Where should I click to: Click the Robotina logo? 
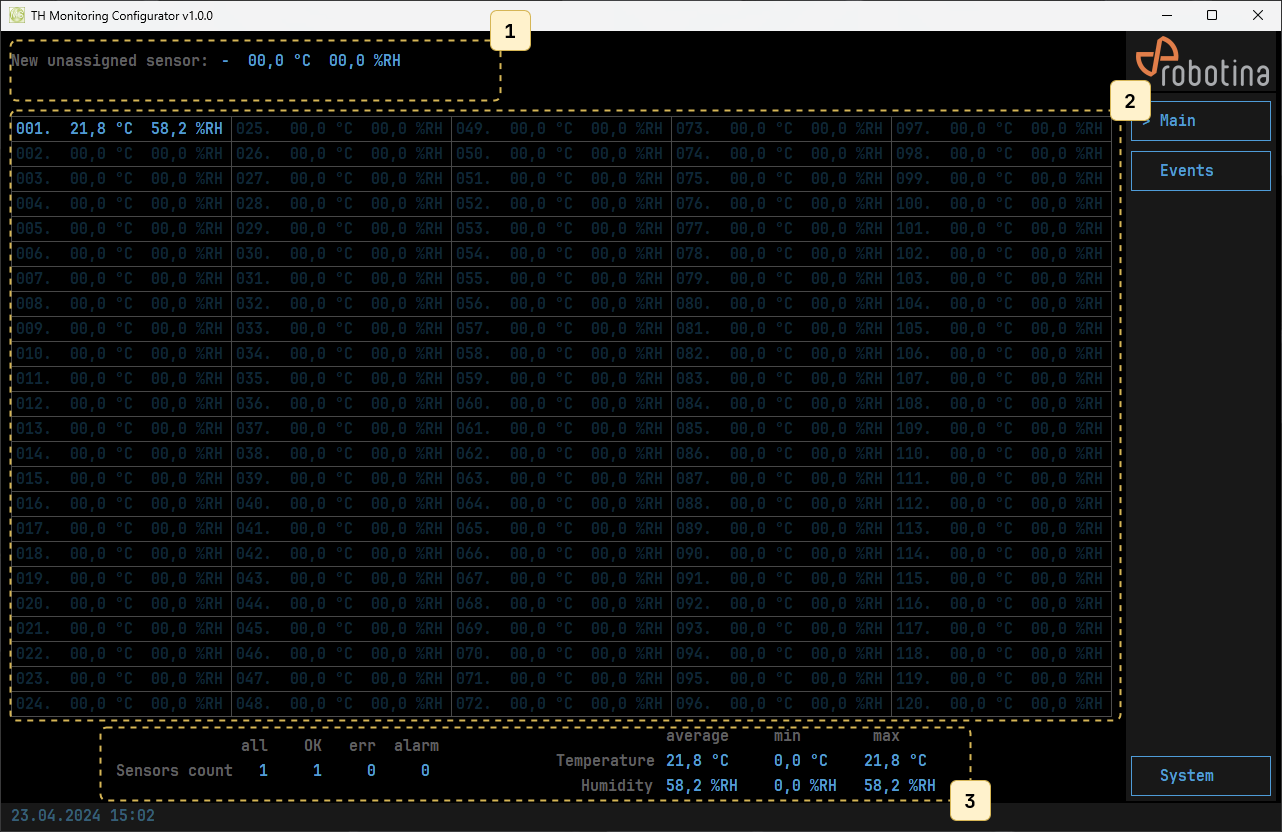tap(1203, 62)
